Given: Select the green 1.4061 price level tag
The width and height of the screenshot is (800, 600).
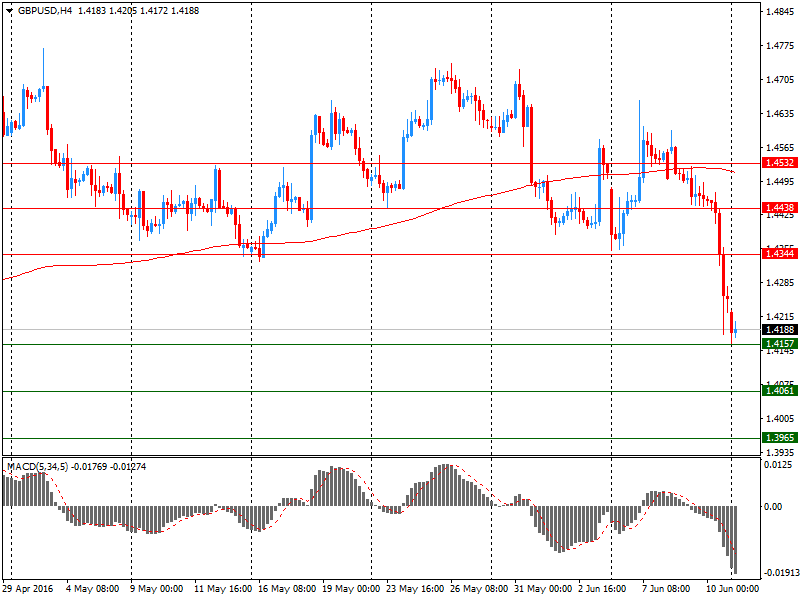Looking at the screenshot, I should pos(779,391).
